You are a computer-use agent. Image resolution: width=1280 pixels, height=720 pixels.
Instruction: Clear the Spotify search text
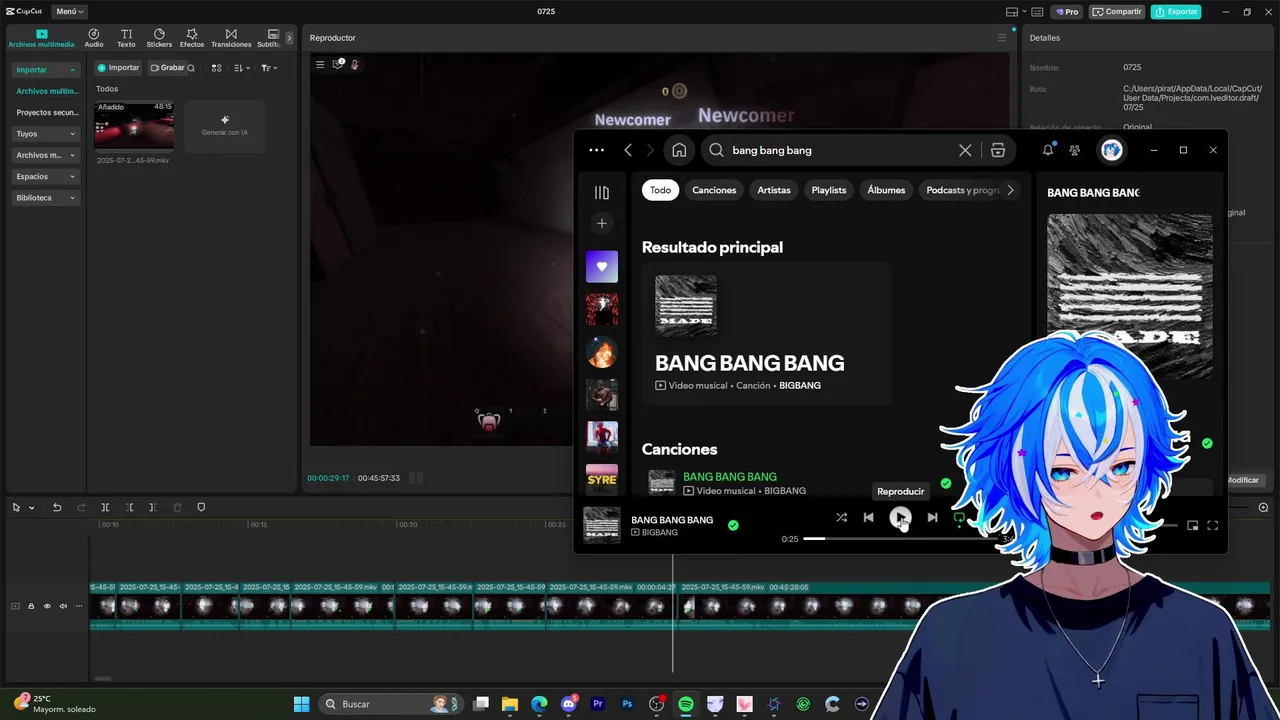965,150
